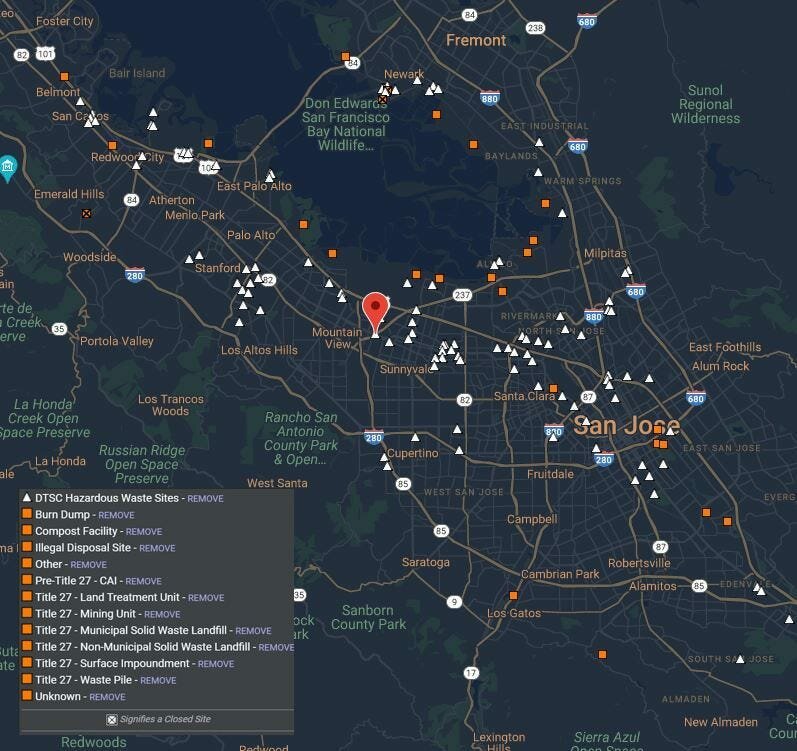Click the San Jose city label on map

(x=626, y=425)
